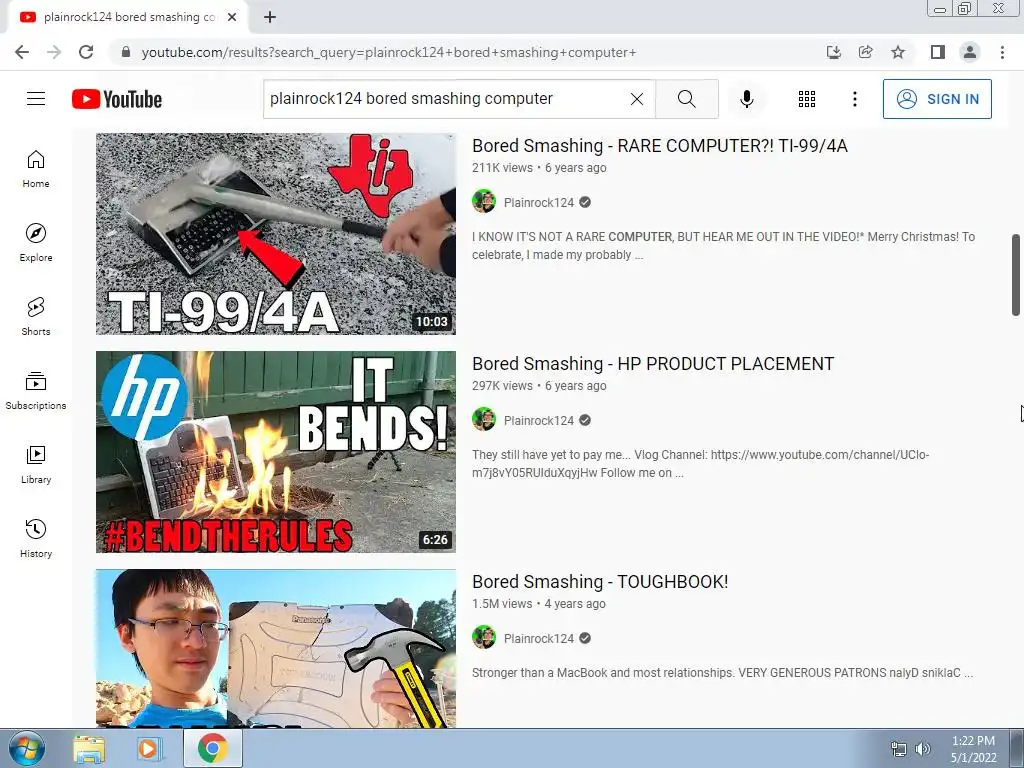1024x768 pixels.
Task: Open the YouTube apps grid
Action: [x=807, y=99]
